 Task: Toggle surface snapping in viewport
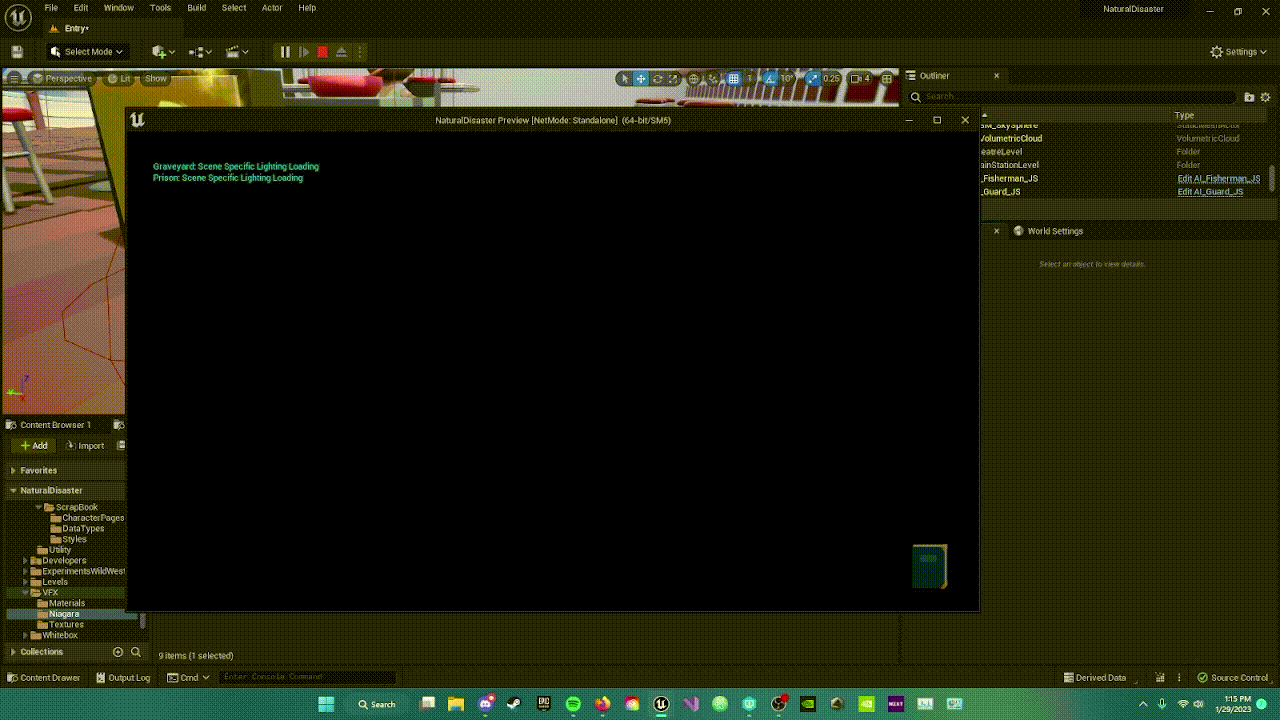click(714, 78)
